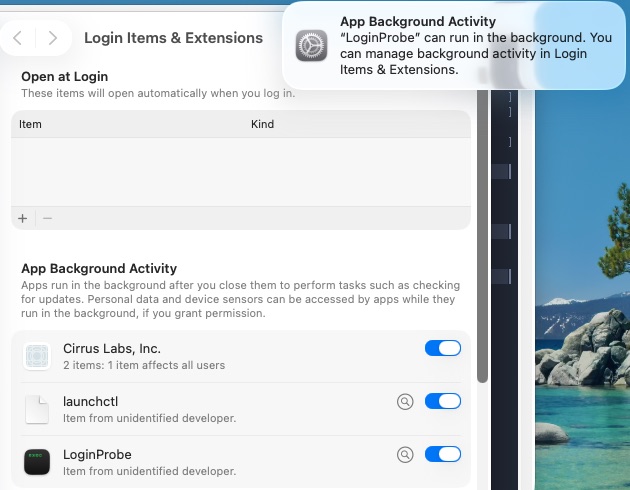This screenshot has width=630, height=490.
Task: Open the App Background Activity notification
Action: 454,45
